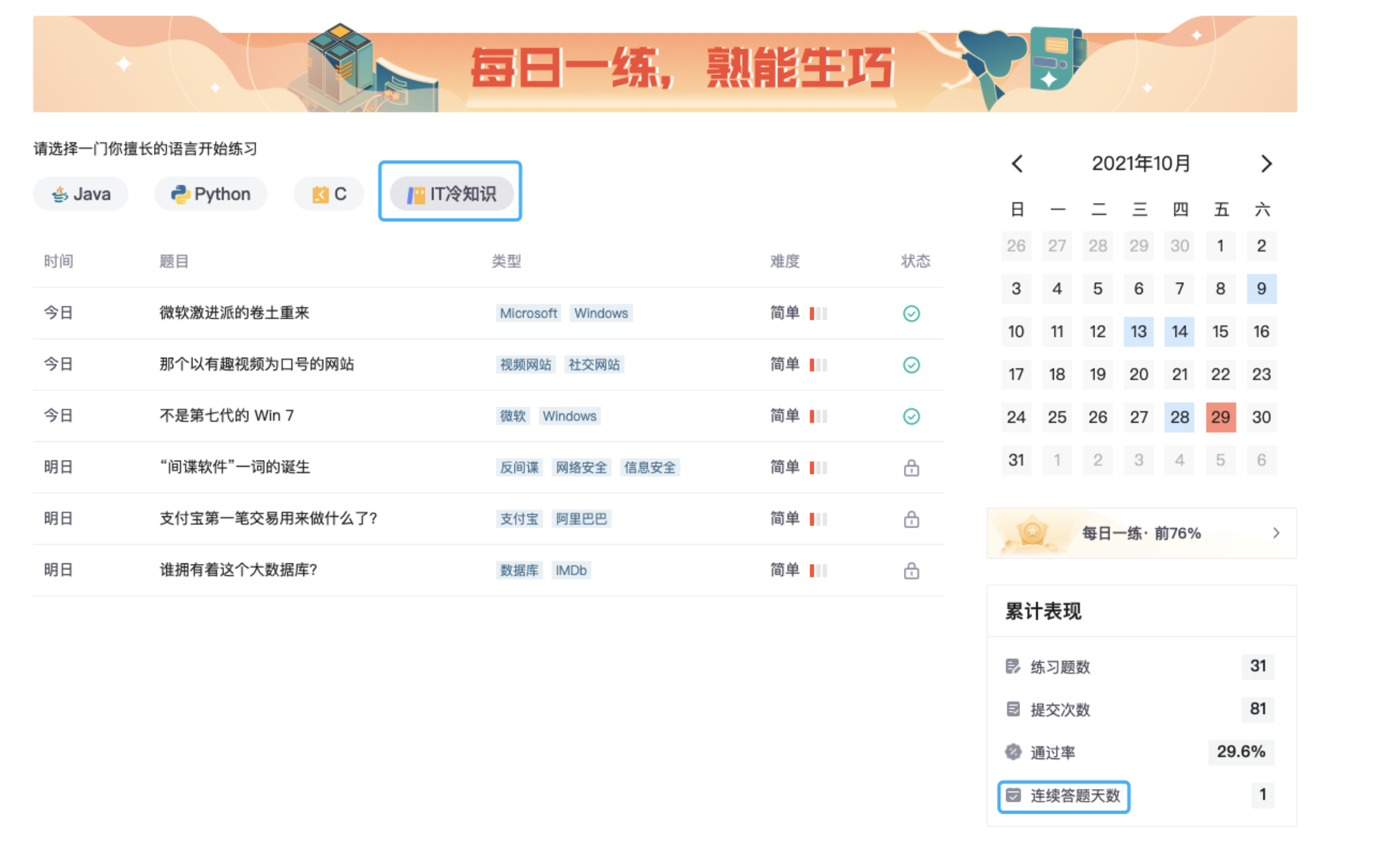Go to next month in calendar

(1266, 164)
